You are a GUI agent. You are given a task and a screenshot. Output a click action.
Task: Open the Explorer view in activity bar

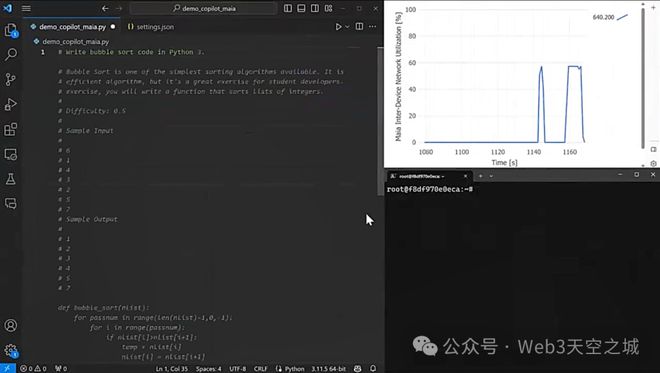(x=11, y=30)
